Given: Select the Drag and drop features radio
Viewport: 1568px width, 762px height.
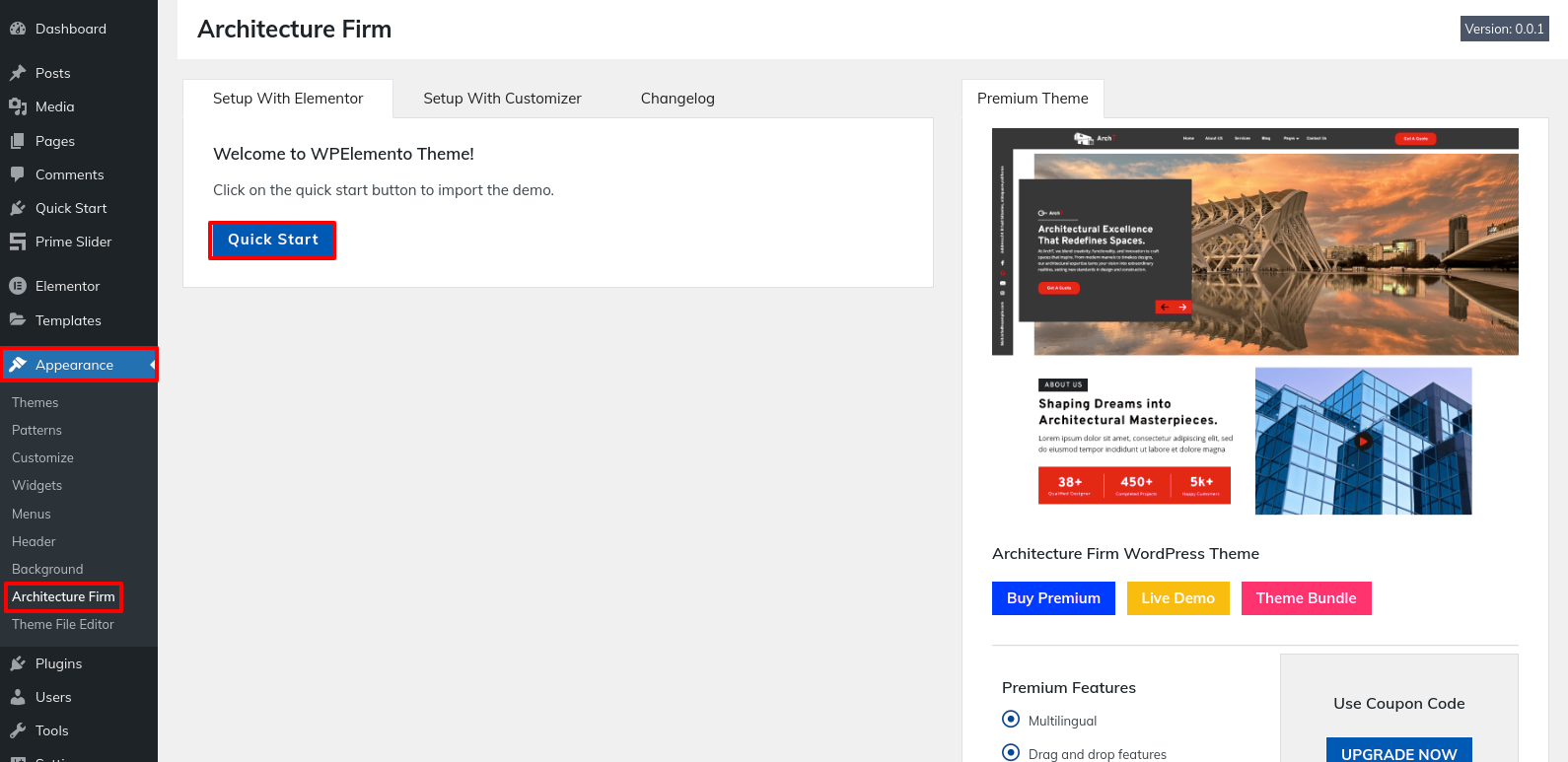Looking at the screenshot, I should point(1011,752).
